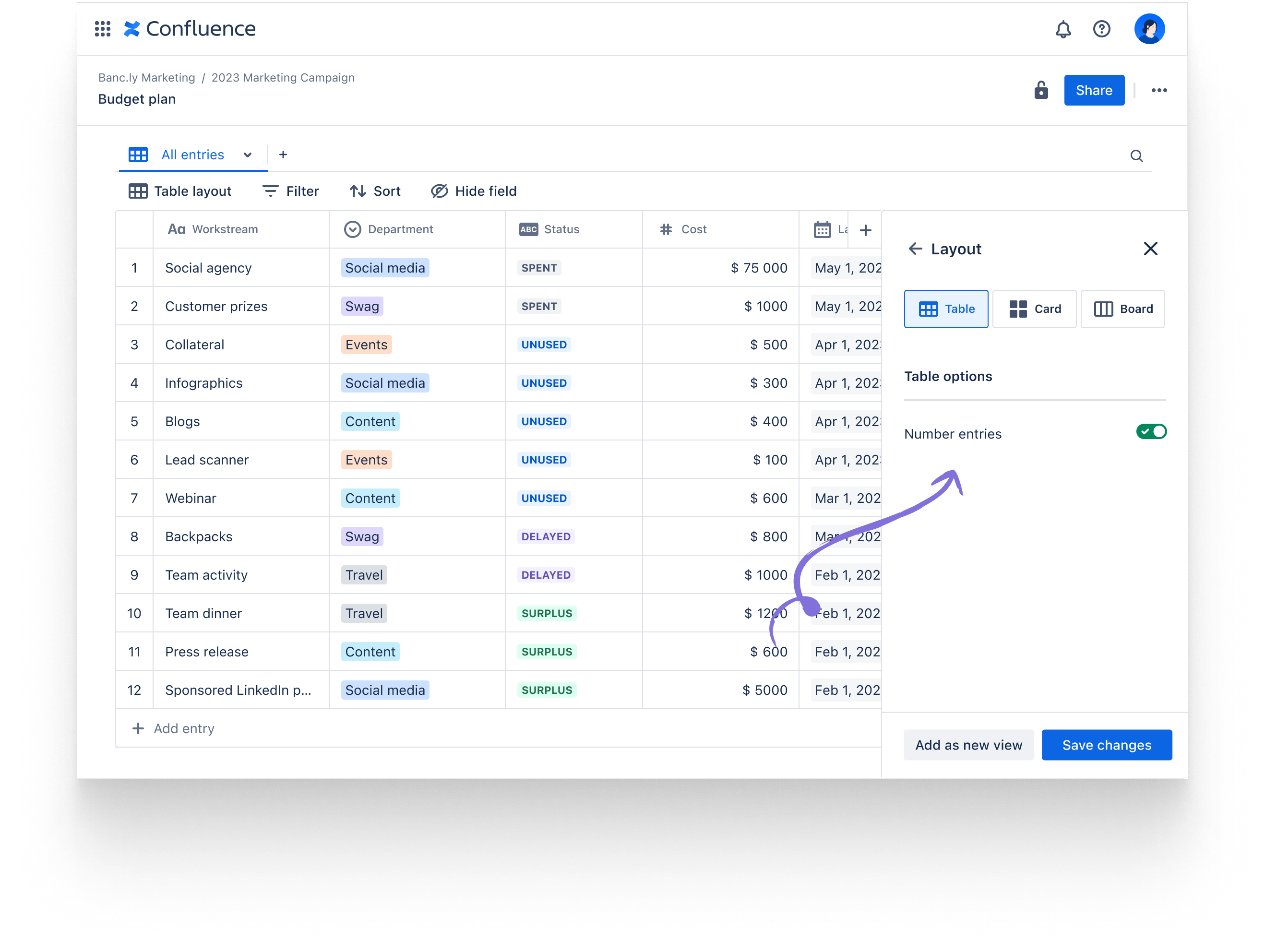Open the Filter options
The height and width of the screenshot is (952, 1265).
coord(290,191)
